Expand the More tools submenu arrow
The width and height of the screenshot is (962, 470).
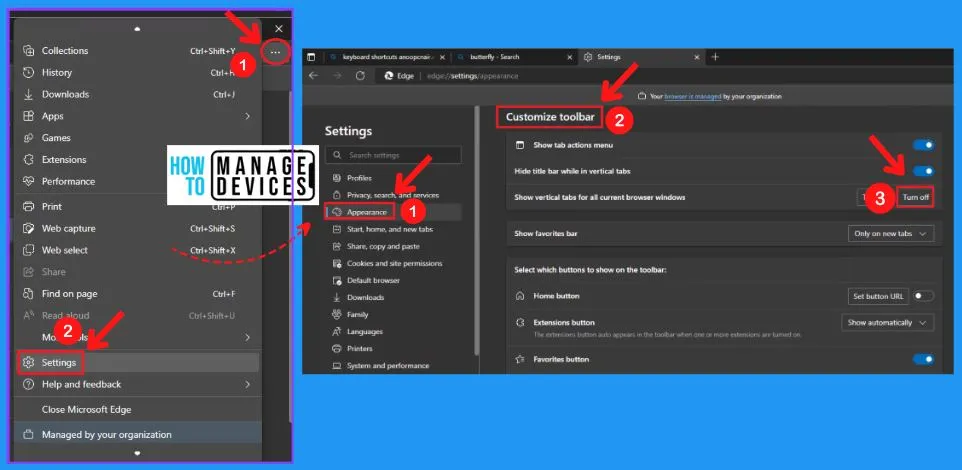click(247, 337)
